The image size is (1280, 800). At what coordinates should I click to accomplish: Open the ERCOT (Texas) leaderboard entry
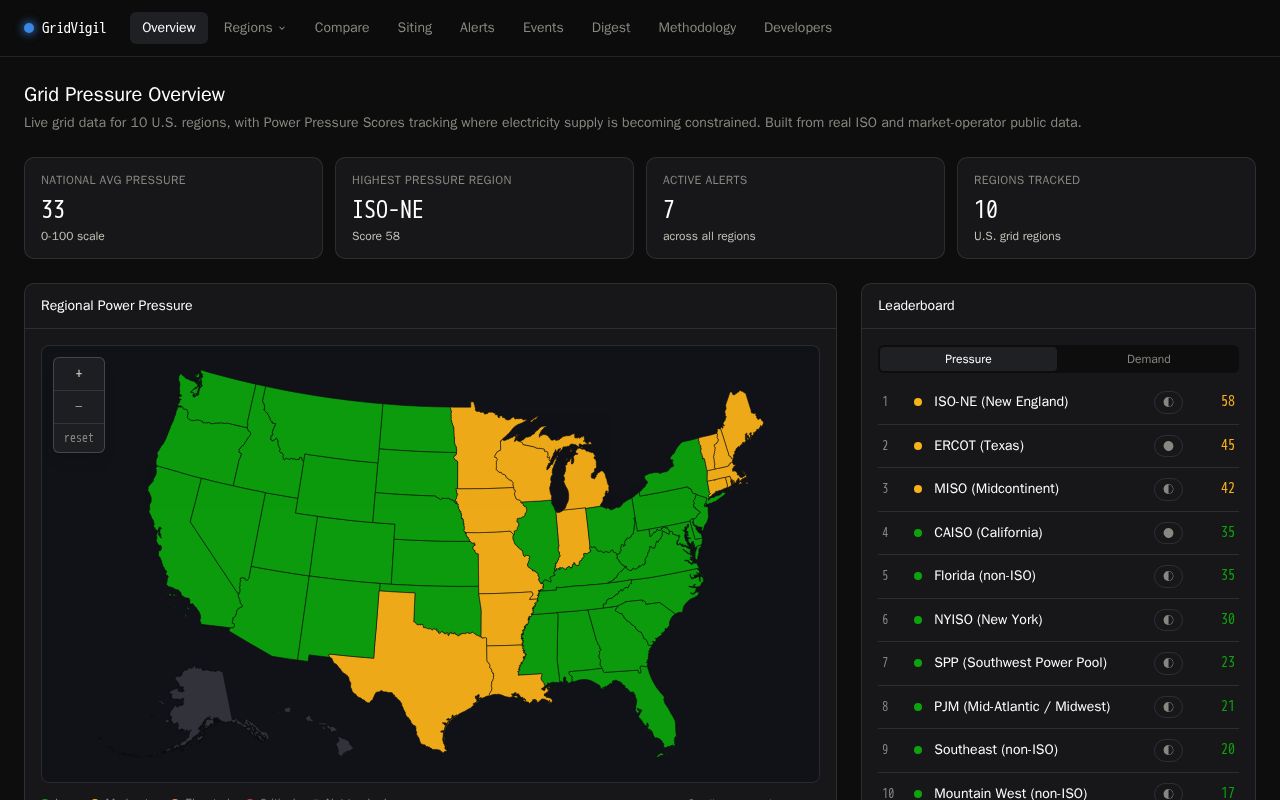tap(1058, 446)
